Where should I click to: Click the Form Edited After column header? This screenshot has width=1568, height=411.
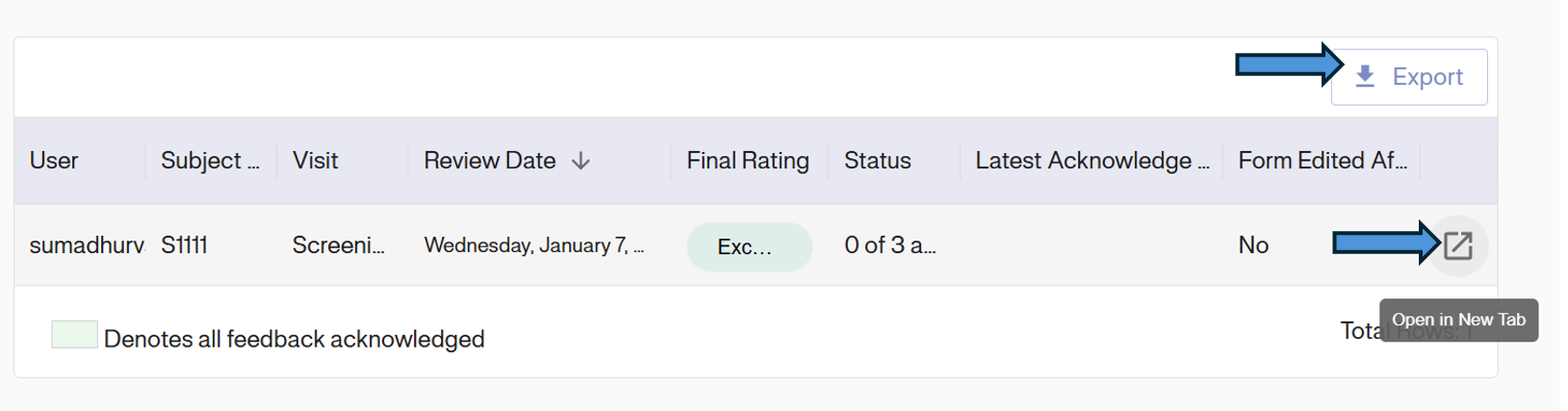coord(1322,161)
